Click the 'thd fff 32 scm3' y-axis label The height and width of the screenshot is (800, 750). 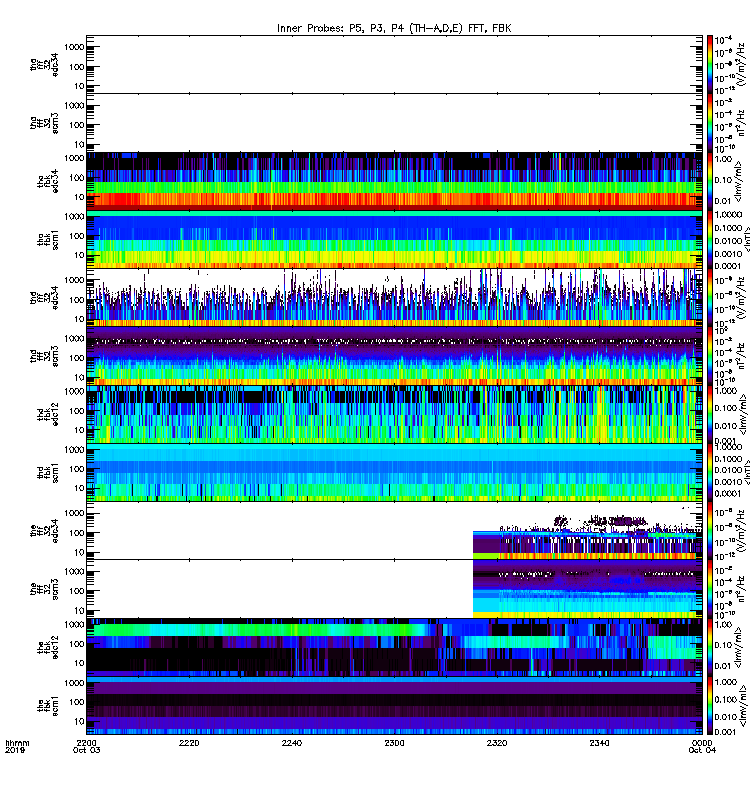[x=44, y=356]
